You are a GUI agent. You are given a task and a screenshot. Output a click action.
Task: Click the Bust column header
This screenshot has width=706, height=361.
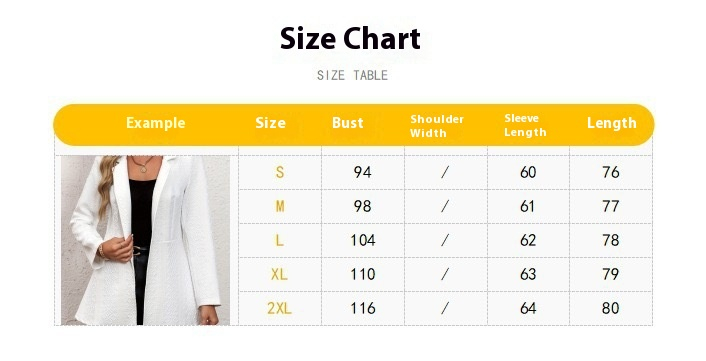pyautogui.click(x=348, y=123)
